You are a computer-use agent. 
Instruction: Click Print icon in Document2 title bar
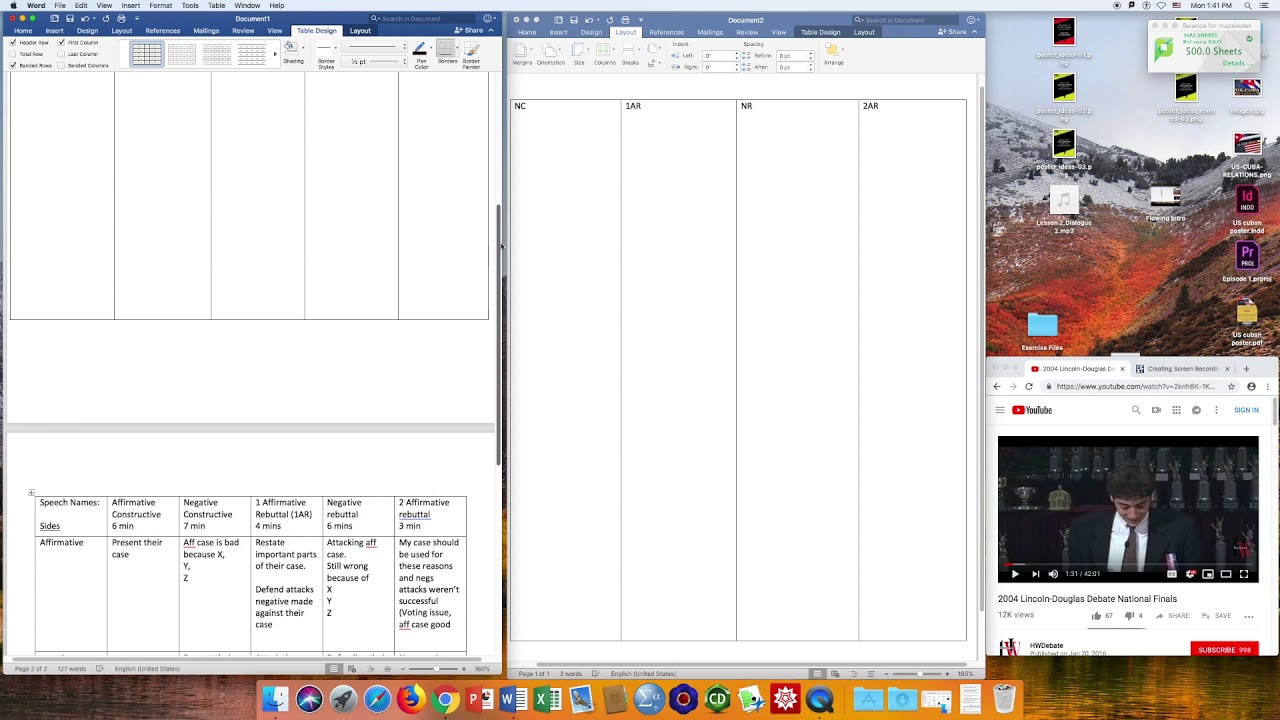[x=625, y=20]
